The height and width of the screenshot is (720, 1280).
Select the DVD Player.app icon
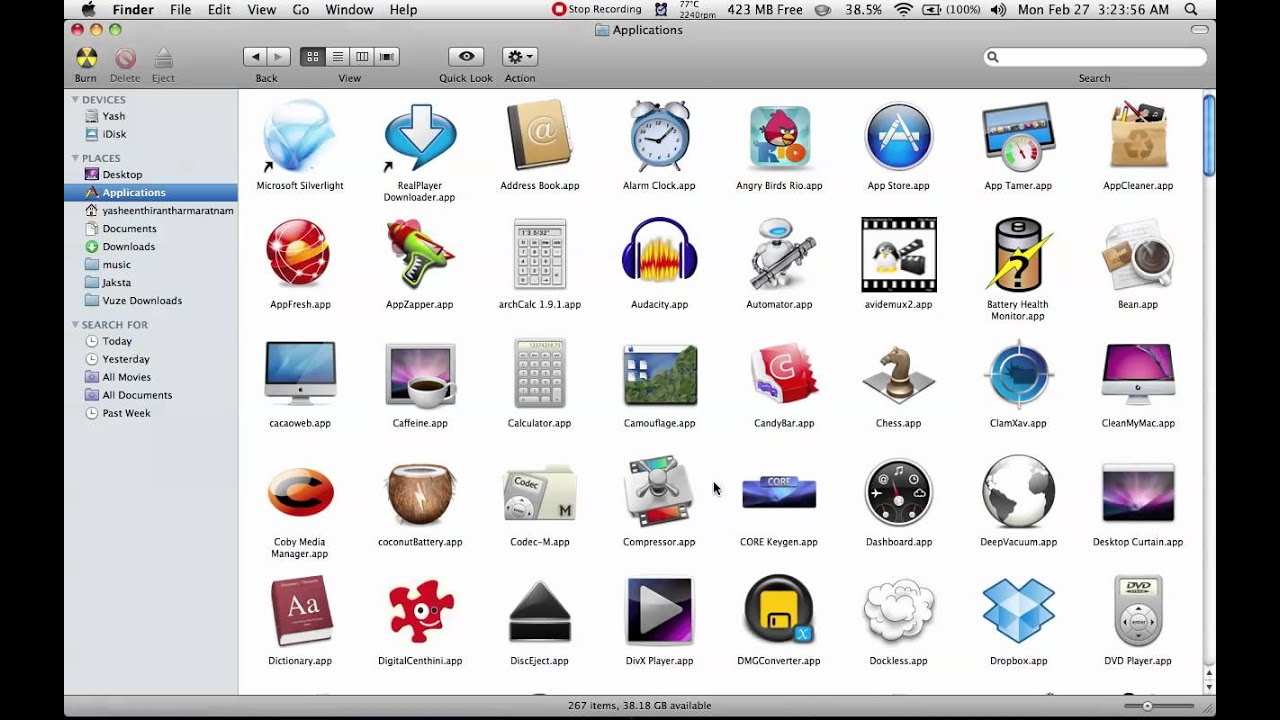pos(1138,611)
